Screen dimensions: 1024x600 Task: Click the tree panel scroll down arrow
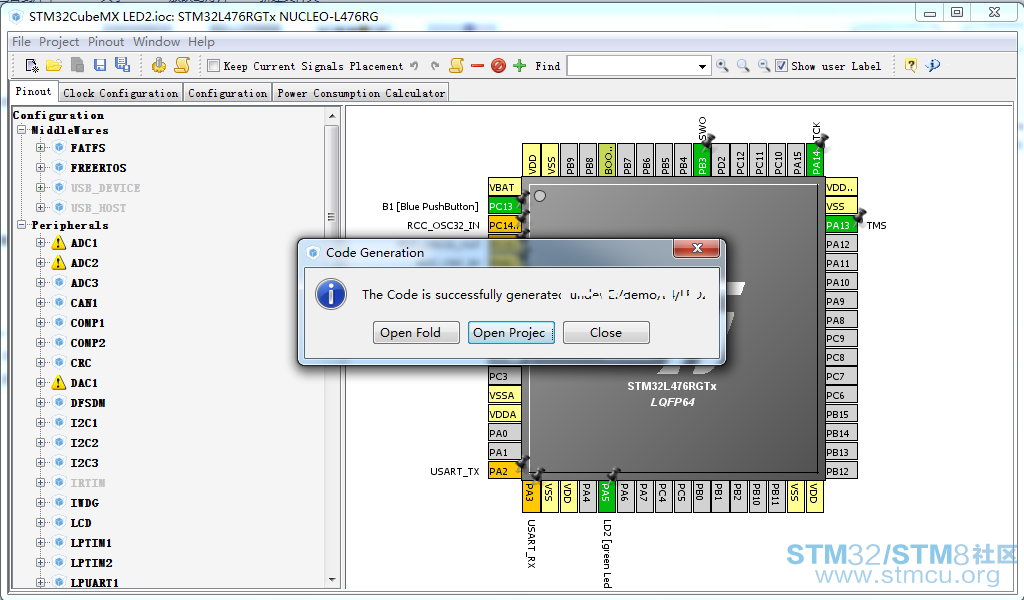pyautogui.click(x=332, y=580)
